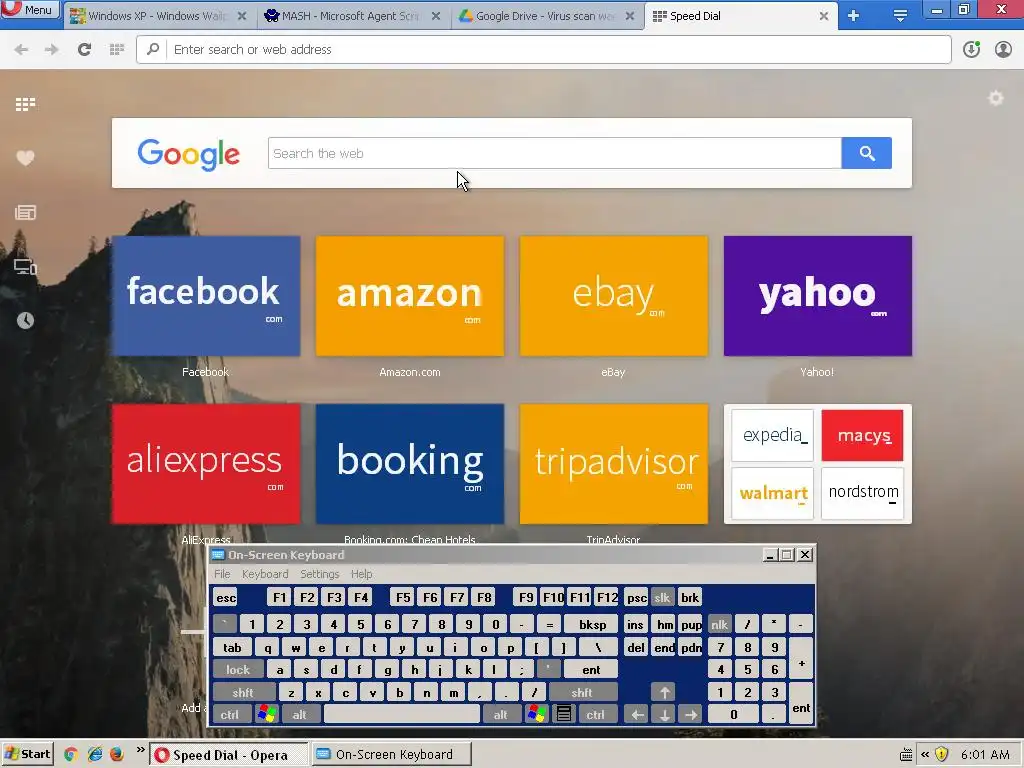The image size is (1024, 768).
Task: Open the expedia thumbnail in folder
Action: tap(773, 436)
